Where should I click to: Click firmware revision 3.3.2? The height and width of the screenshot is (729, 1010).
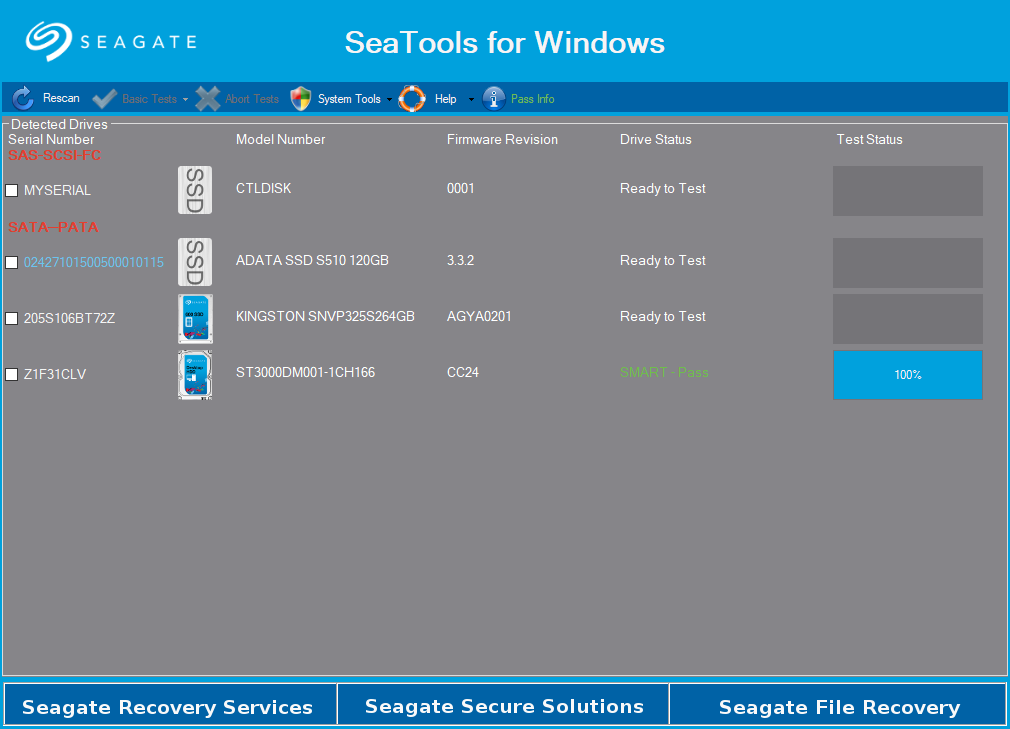coord(461,260)
